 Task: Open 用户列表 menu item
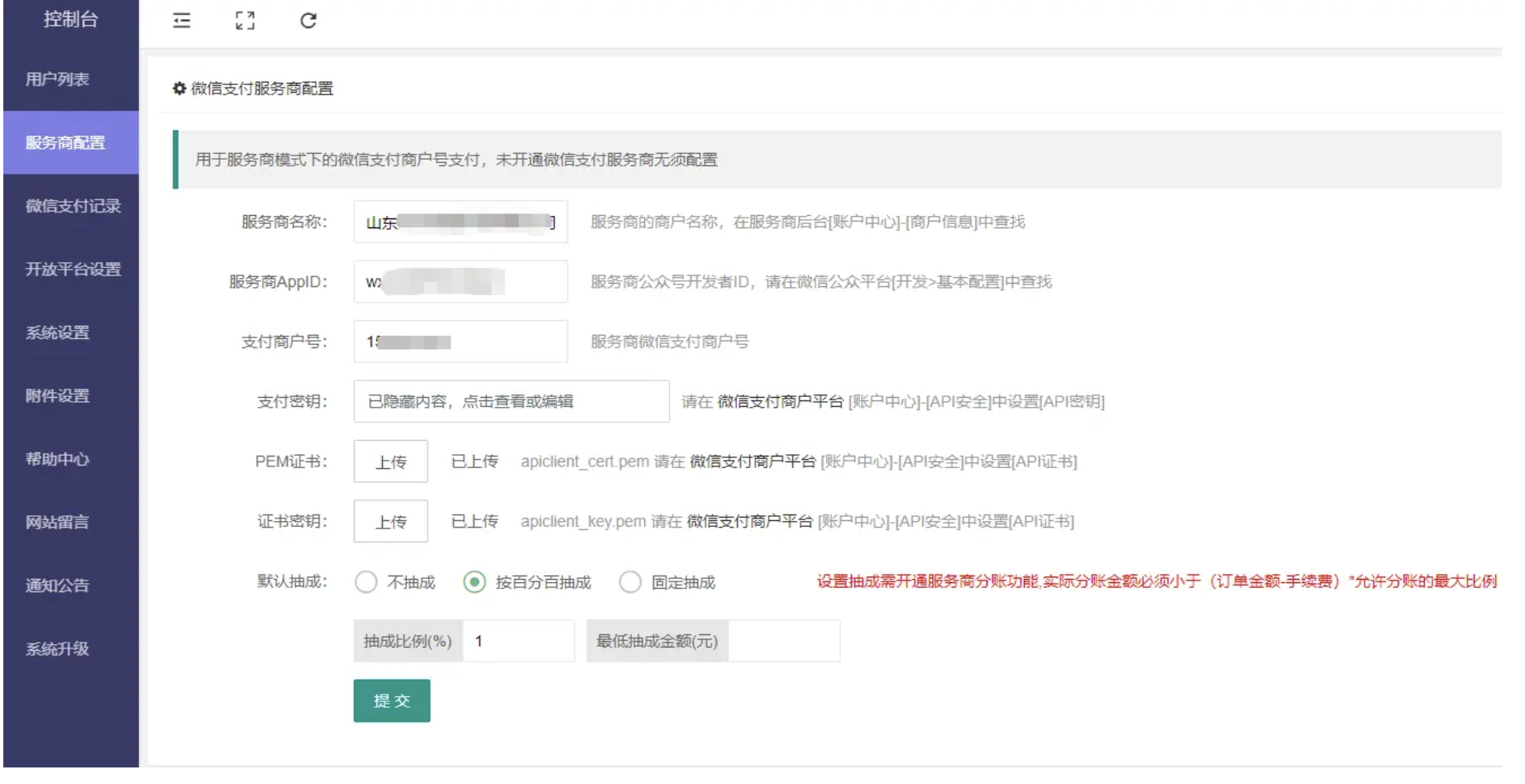coord(71,79)
